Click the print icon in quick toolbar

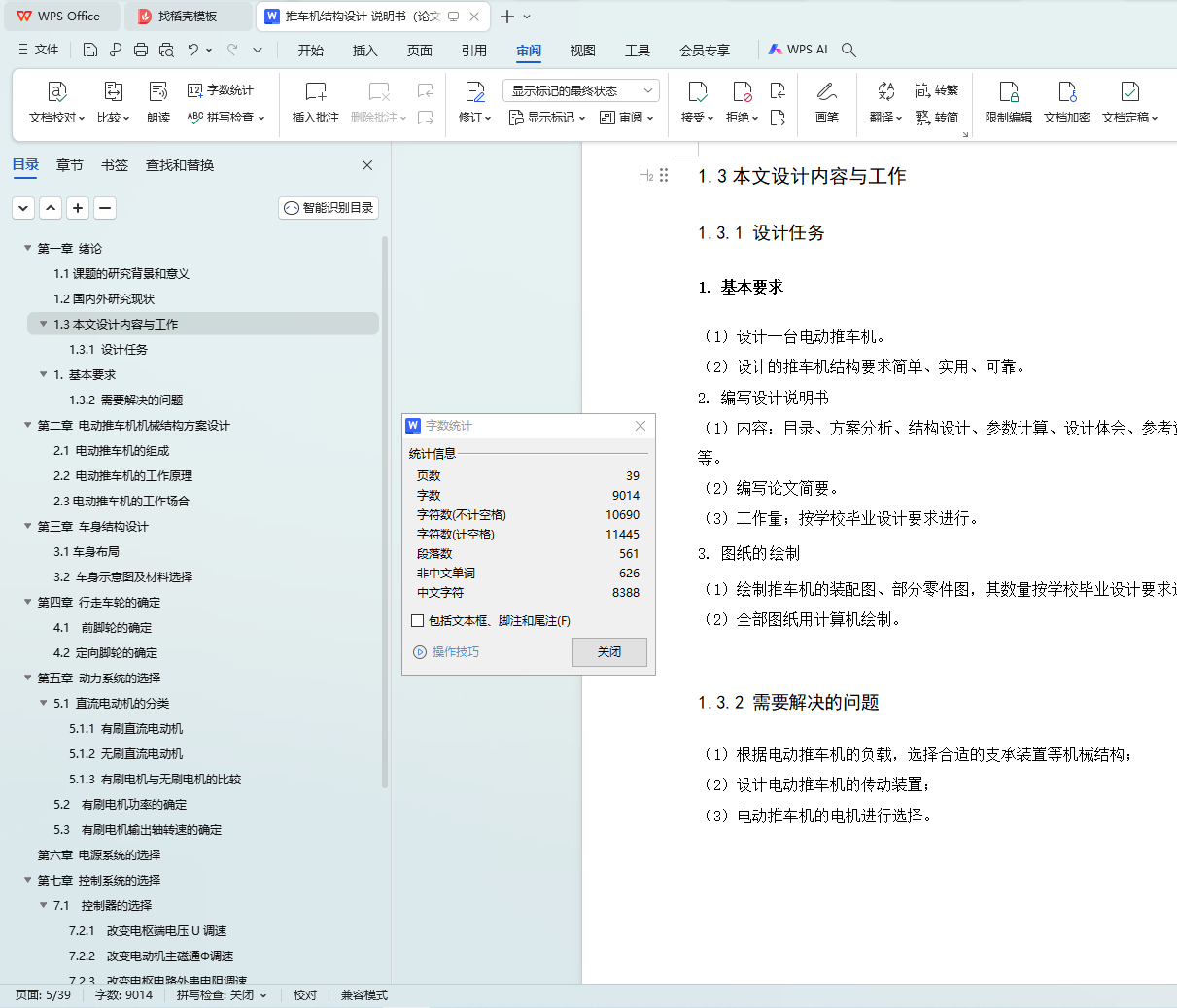141,50
